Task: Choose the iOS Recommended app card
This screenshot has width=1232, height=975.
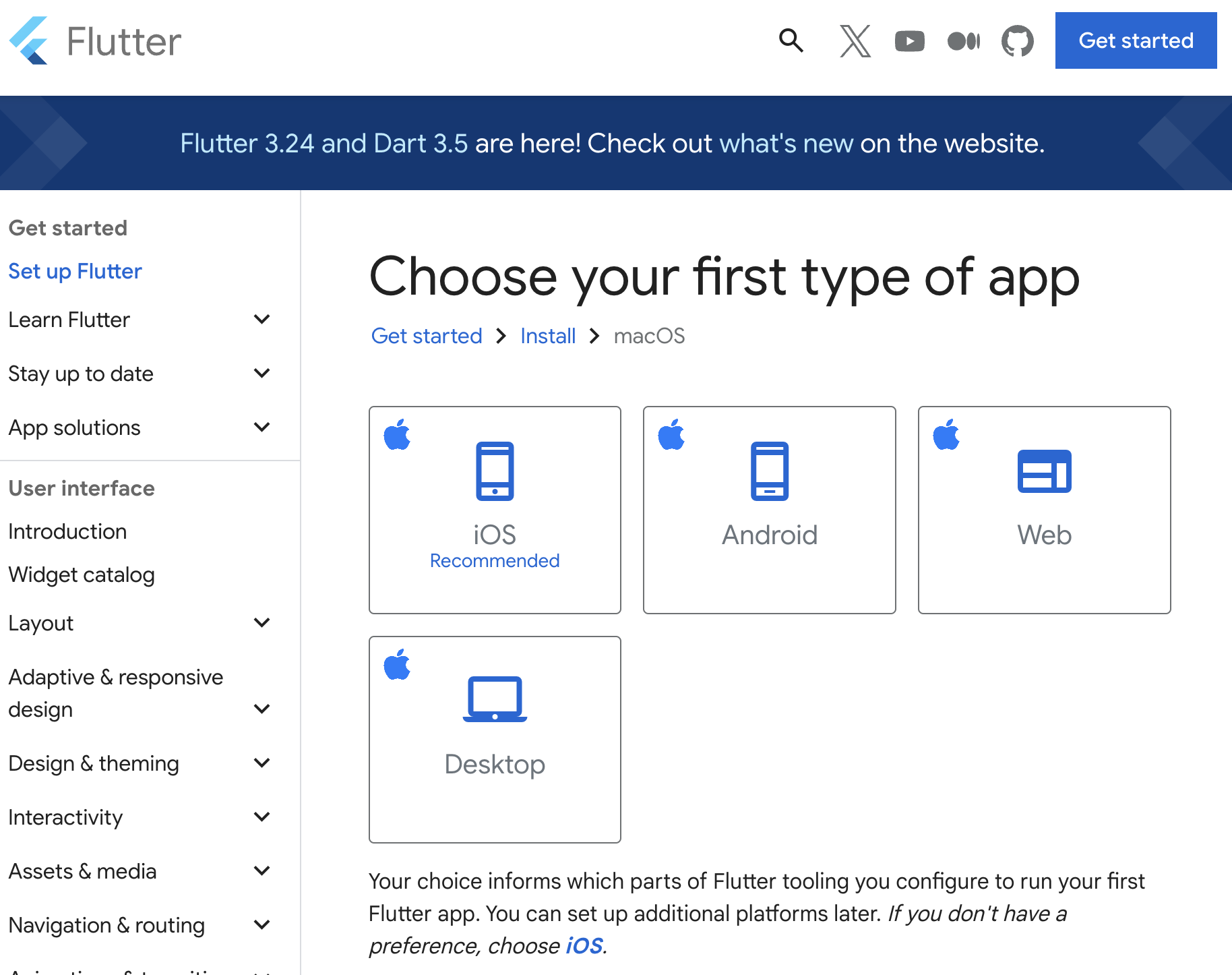Action: pyautogui.click(x=495, y=510)
